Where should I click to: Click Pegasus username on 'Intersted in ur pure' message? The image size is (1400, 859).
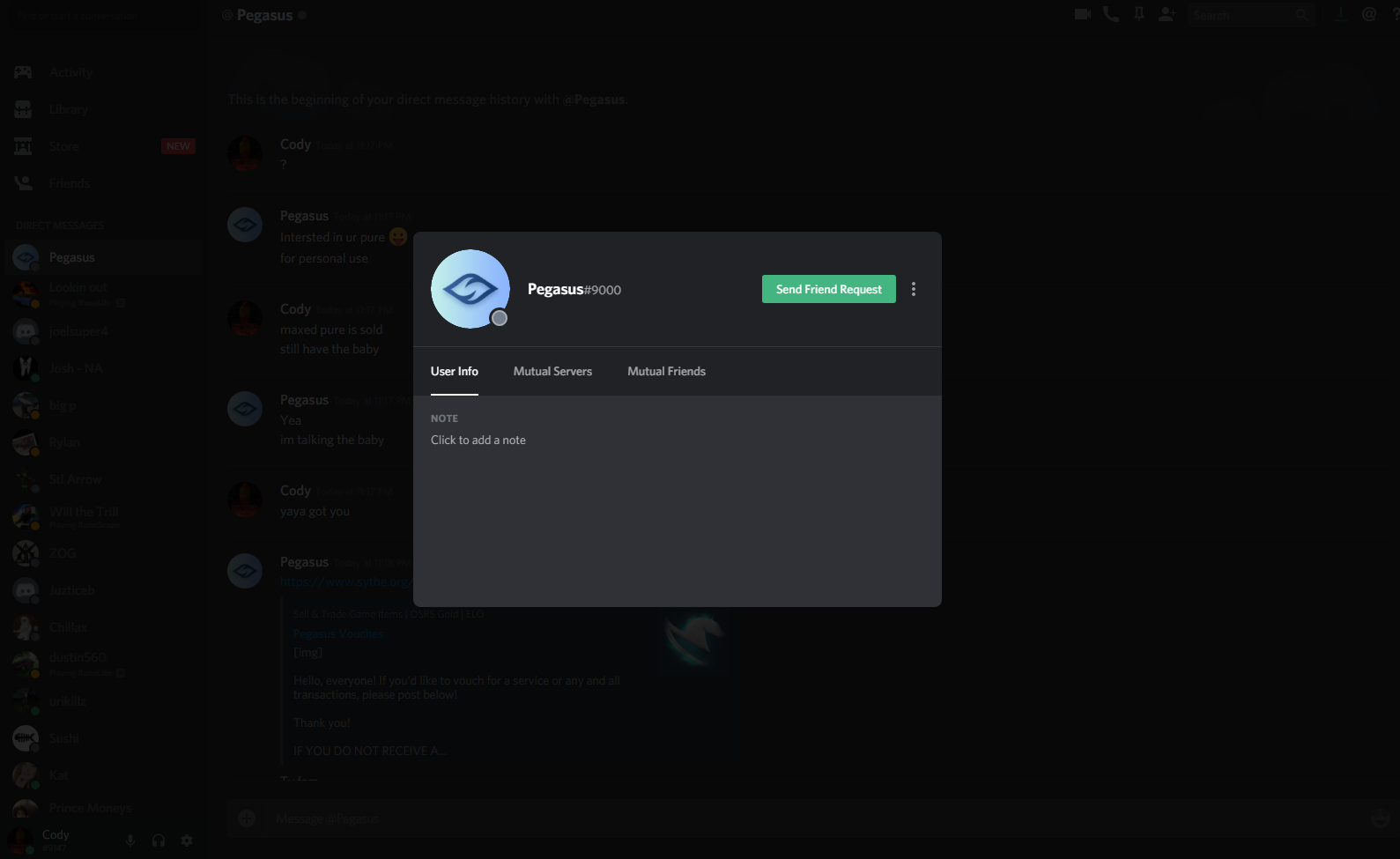pos(304,216)
